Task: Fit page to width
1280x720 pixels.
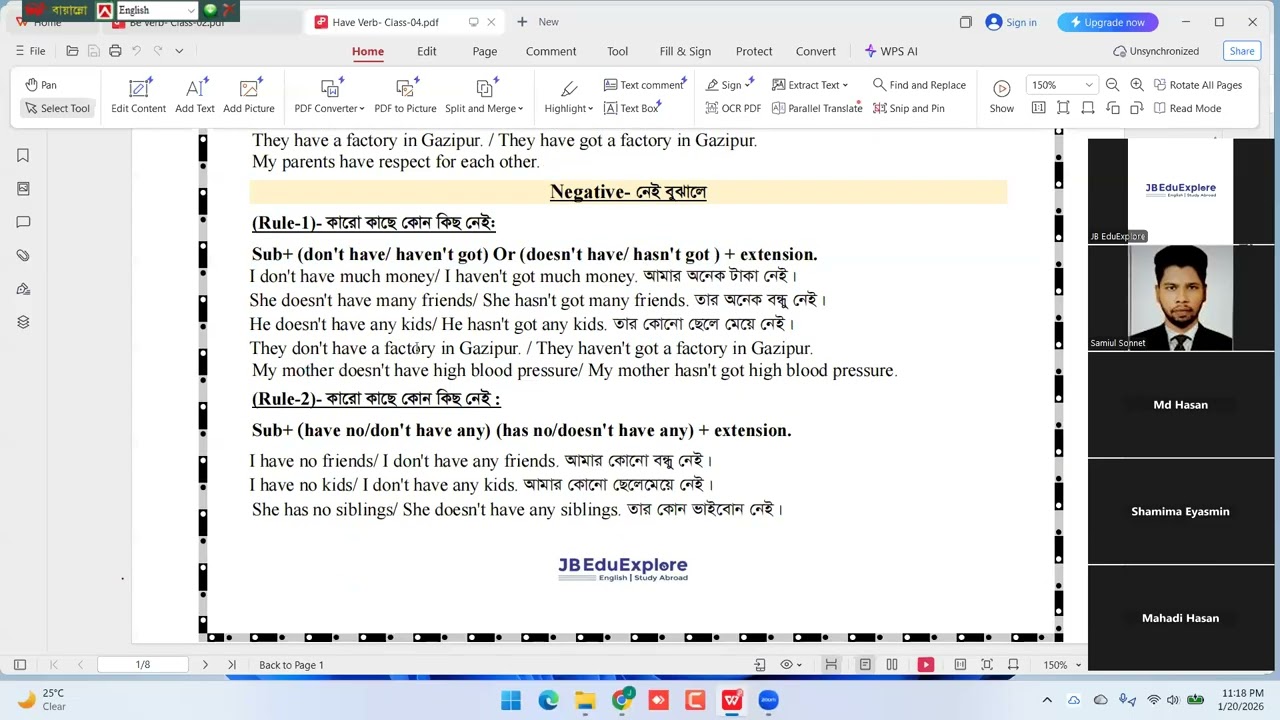Action: click(x=1087, y=108)
